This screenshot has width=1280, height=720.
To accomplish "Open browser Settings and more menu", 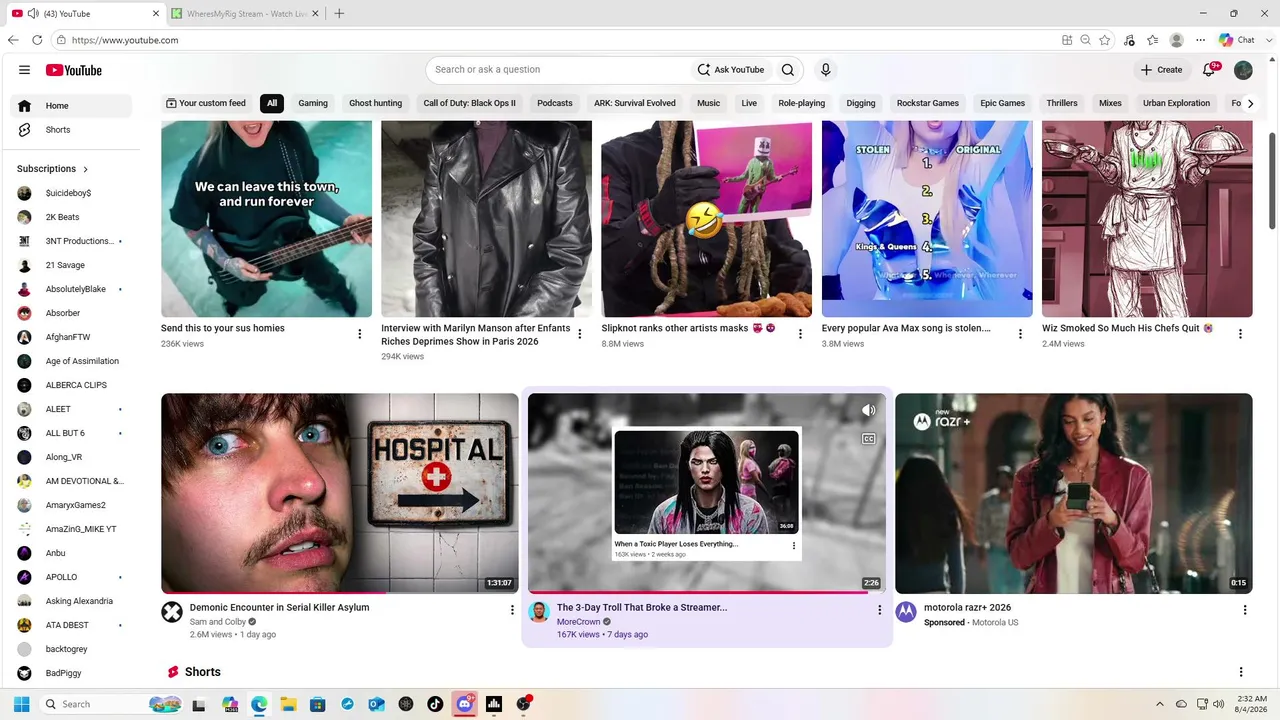I will (1200, 40).
